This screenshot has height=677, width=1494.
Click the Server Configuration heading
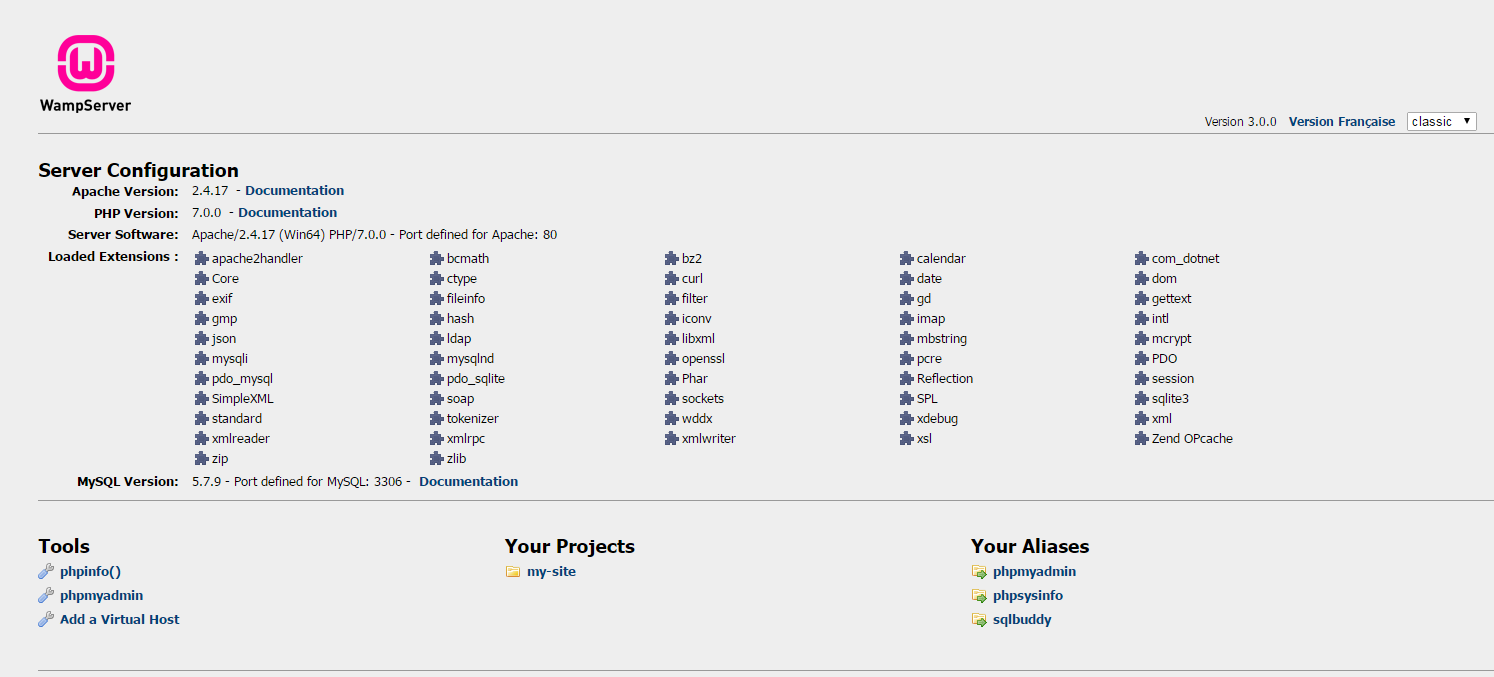click(x=139, y=170)
